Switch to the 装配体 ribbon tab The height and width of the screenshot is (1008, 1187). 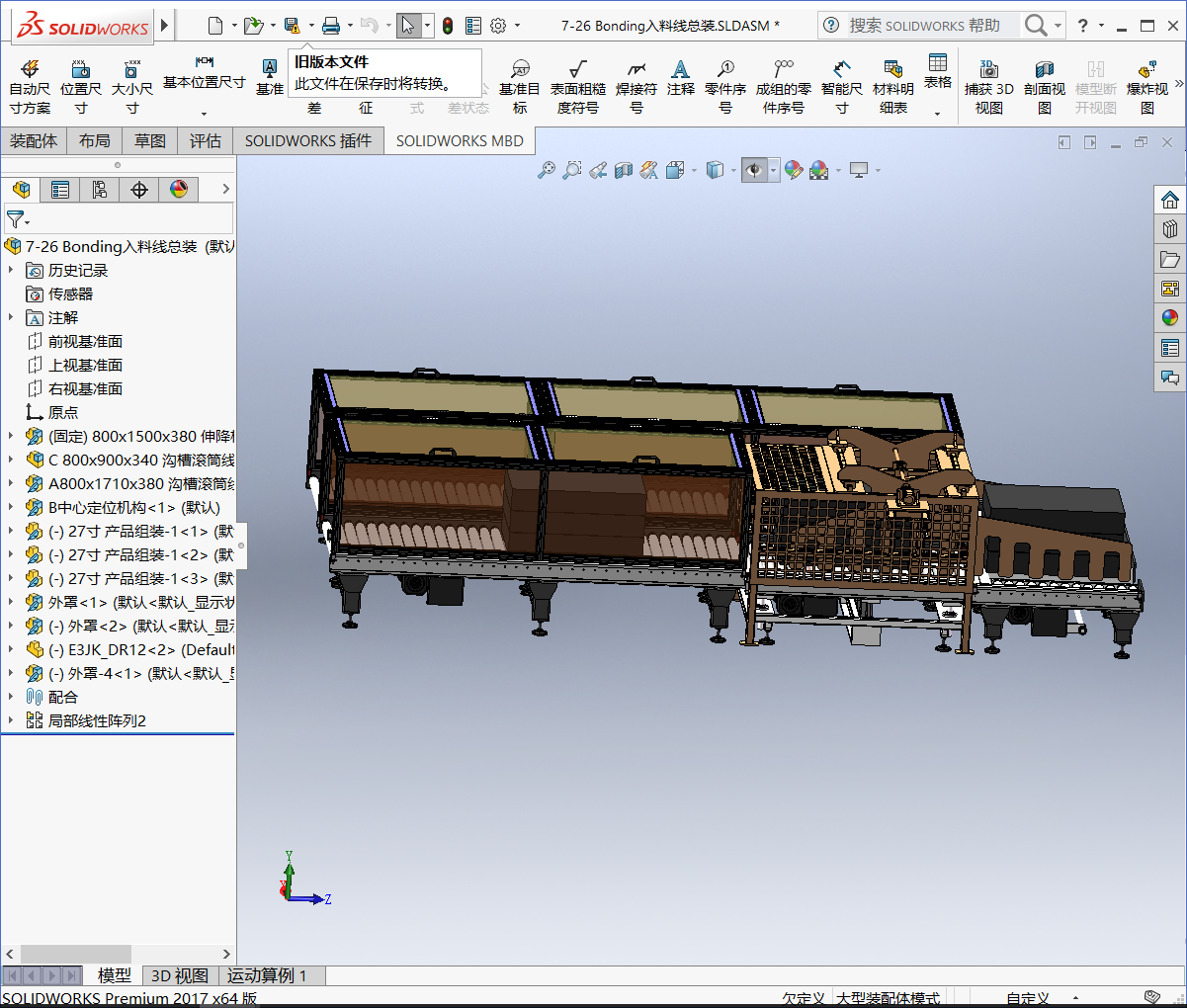[34, 141]
